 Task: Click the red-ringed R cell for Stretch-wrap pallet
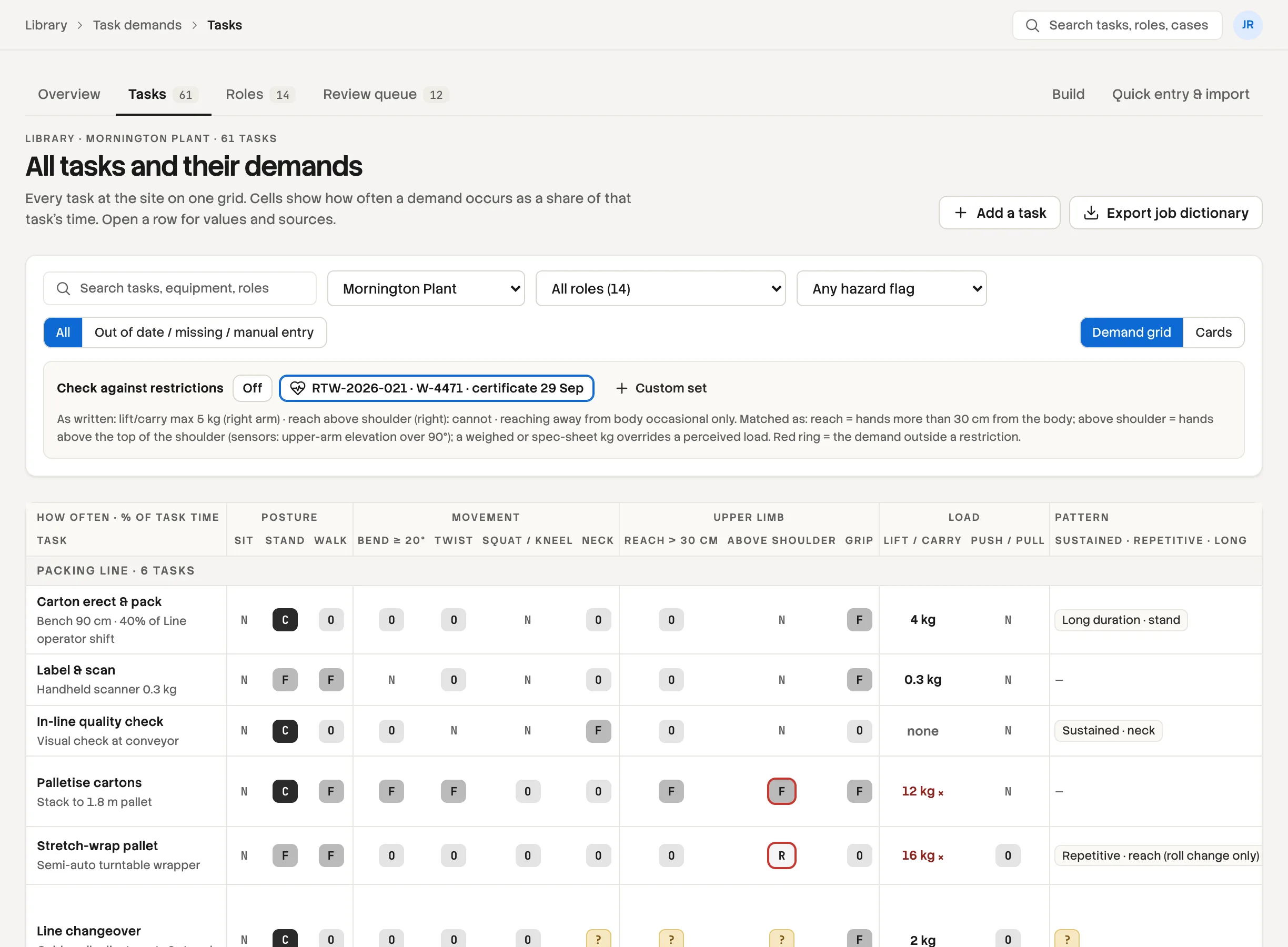click(x=781, y=855)
